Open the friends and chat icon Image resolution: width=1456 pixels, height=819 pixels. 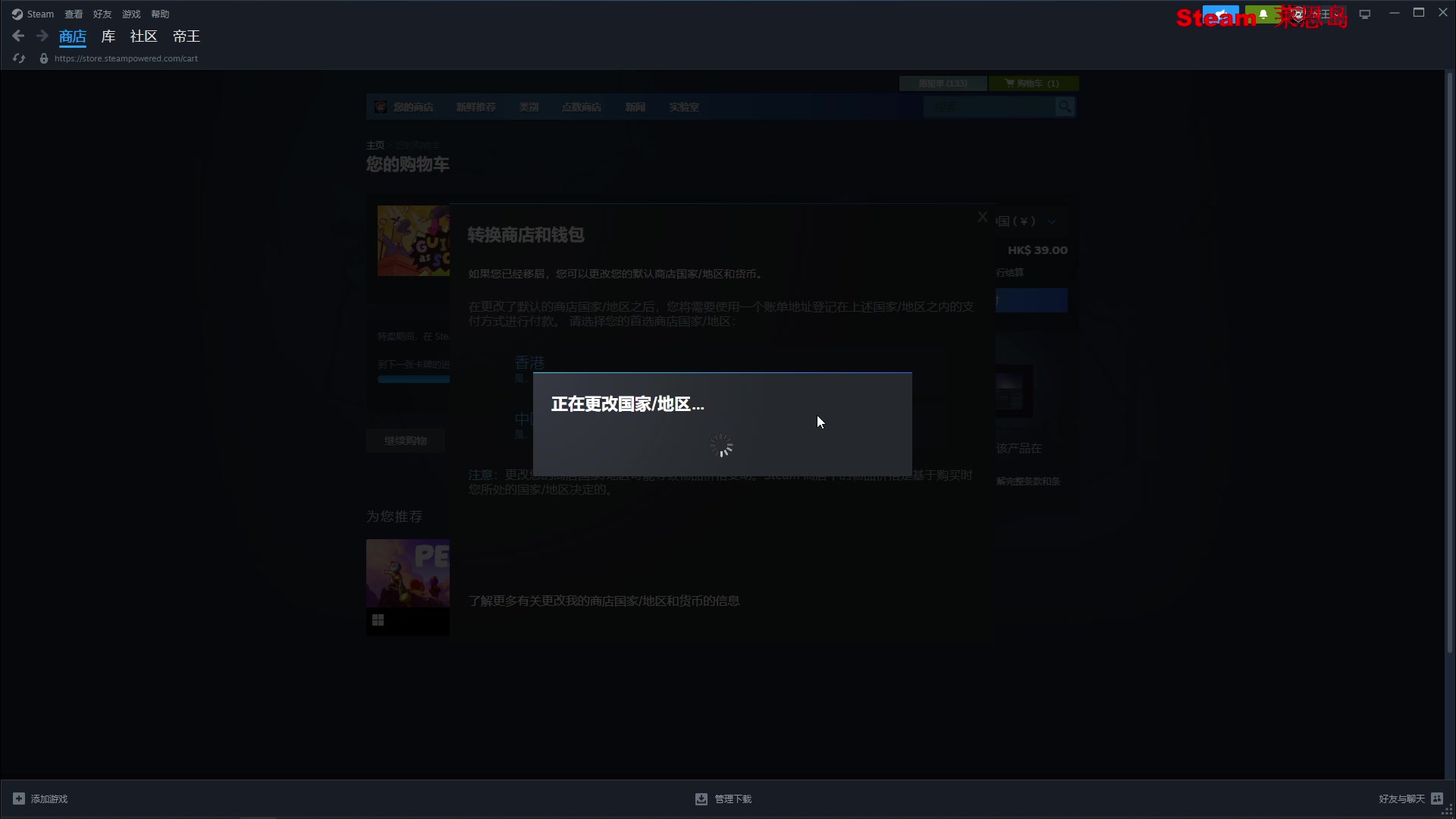[x=1437, y=799]
